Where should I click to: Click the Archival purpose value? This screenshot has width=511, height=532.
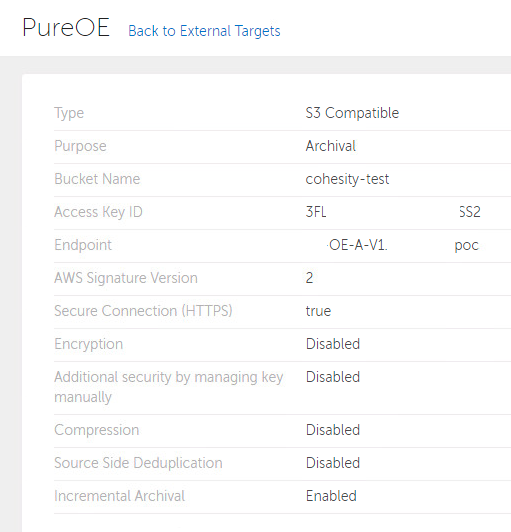point(330,146)
